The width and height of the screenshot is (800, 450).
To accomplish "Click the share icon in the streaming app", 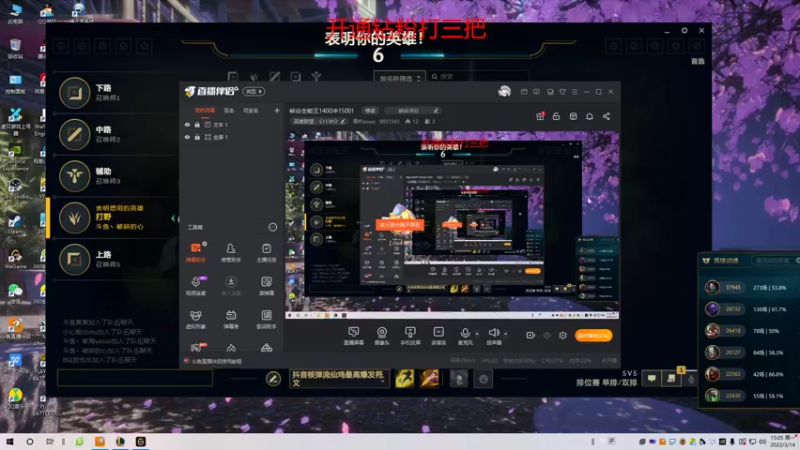I will tap(607, 116).
